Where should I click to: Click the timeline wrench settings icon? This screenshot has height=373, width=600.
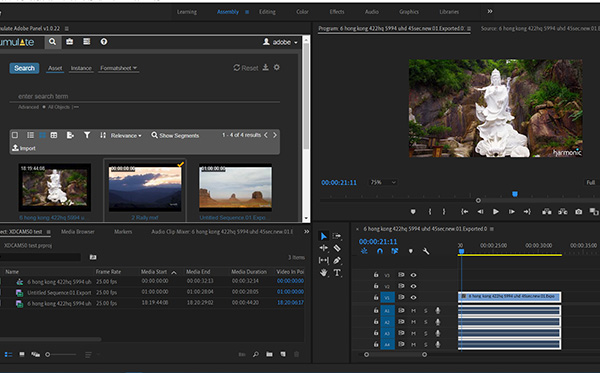pos(426,251)
